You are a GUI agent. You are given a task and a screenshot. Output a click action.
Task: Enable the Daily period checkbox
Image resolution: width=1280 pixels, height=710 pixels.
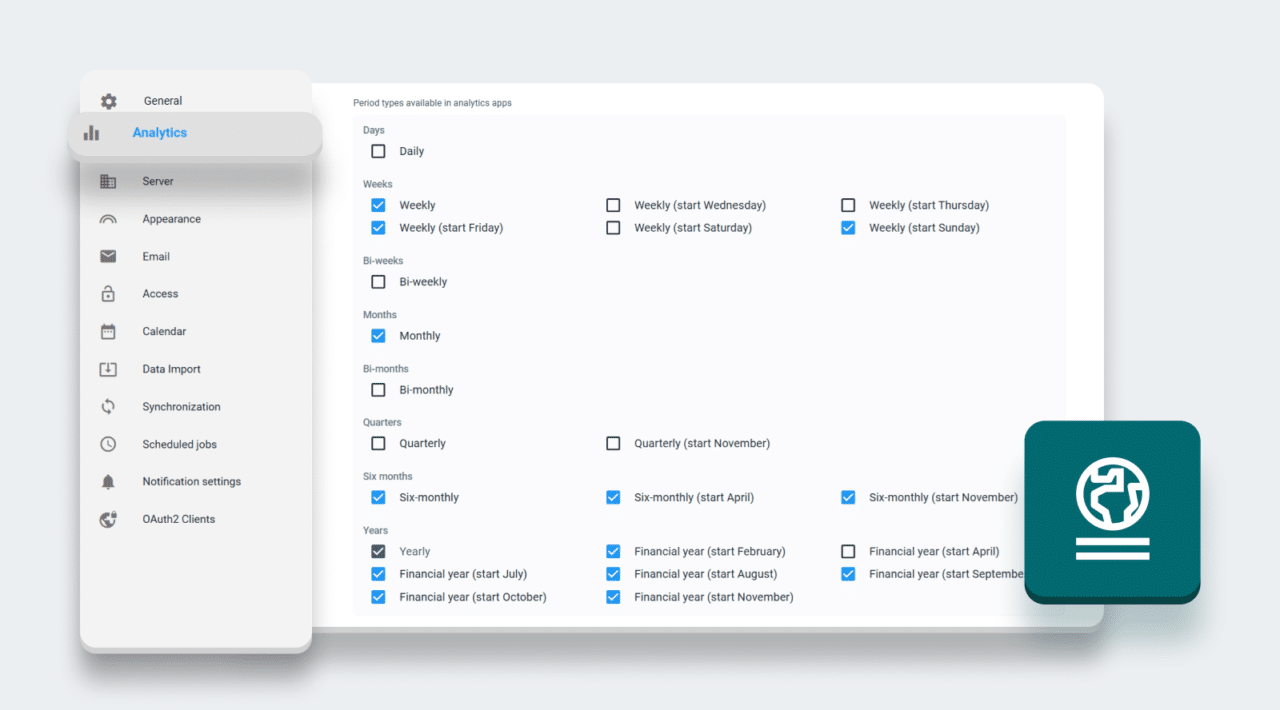[x=378, y=152]
